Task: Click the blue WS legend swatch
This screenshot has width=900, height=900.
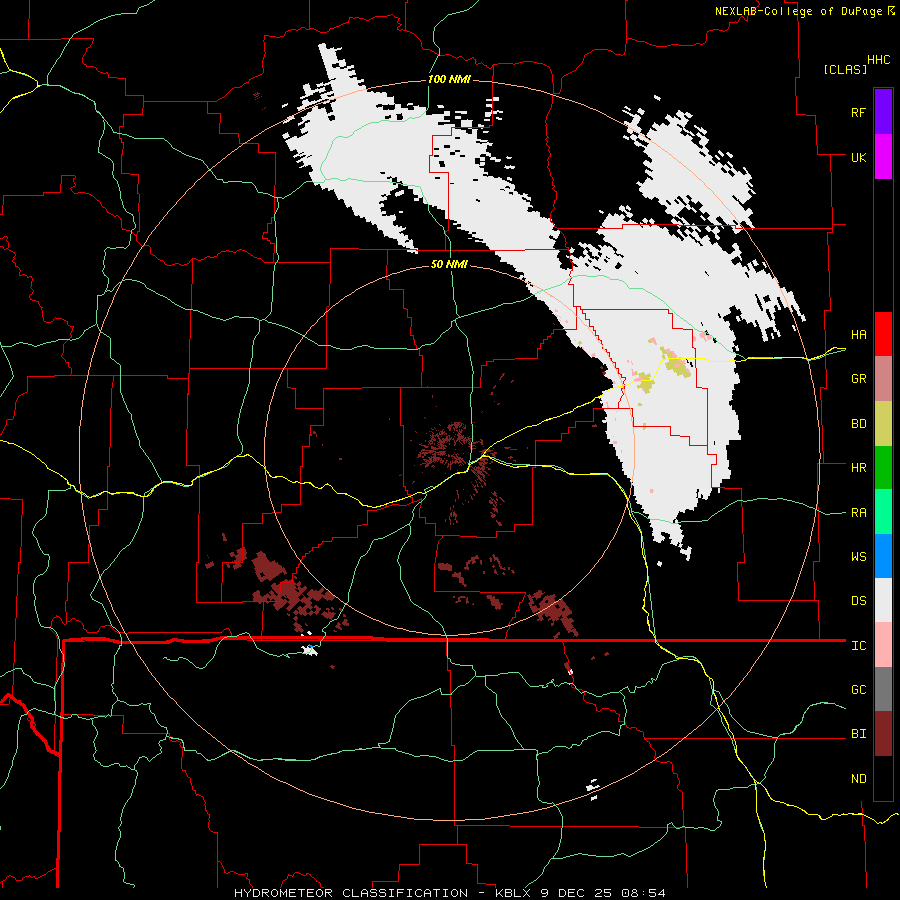Action: pos(883,556)
